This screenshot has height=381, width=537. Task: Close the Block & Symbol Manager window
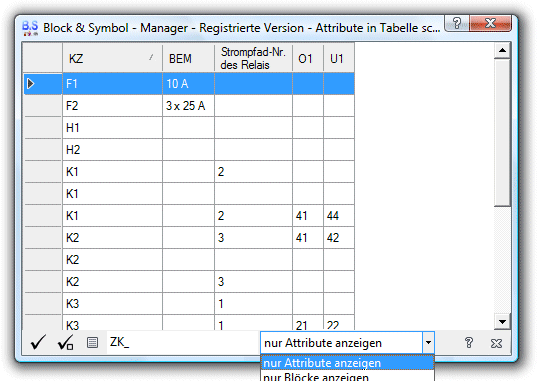[490, 23]
